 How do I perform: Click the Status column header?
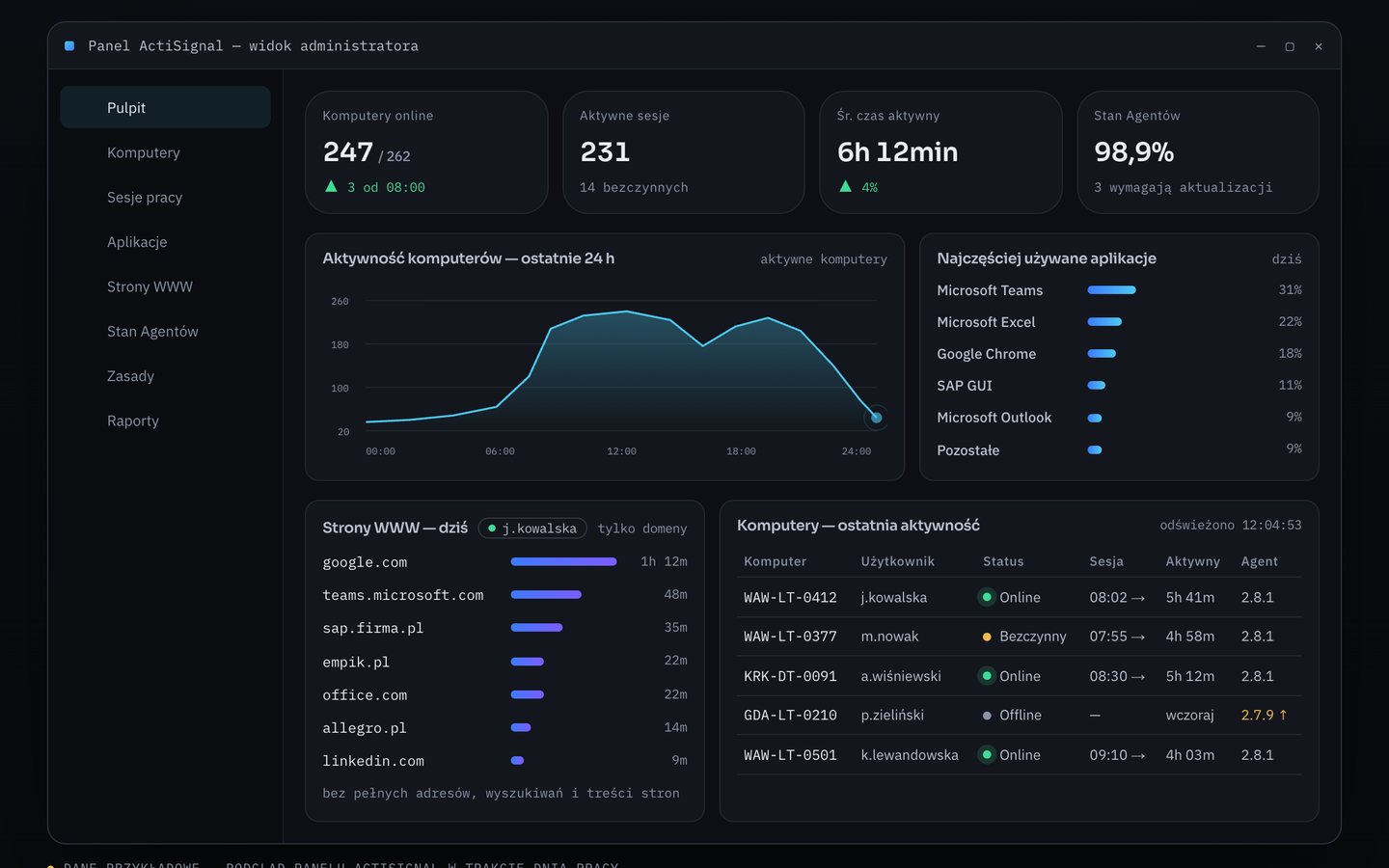point(1003,561)
